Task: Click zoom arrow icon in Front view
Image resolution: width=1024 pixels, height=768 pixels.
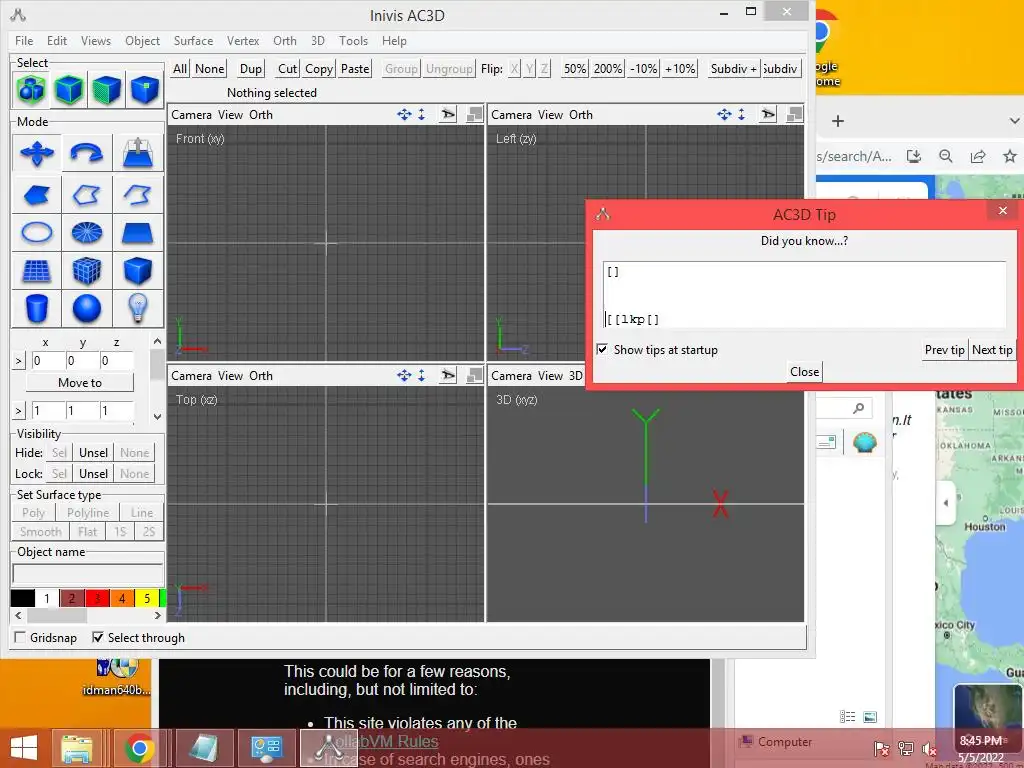Action: coord(422,114)
